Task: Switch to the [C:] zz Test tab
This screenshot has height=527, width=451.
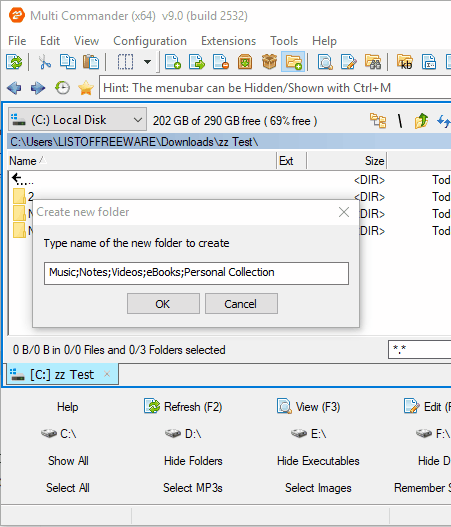Action: [62, 374]
